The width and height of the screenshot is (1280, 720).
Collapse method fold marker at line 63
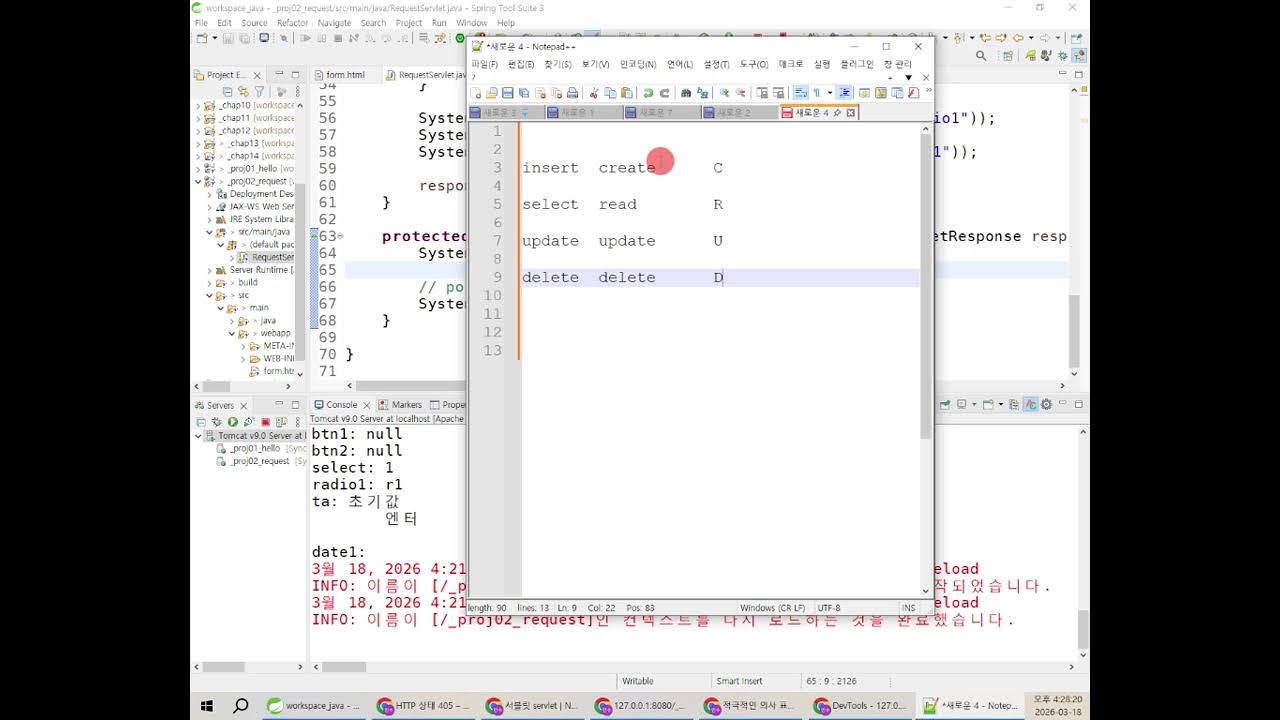(x=340, y=236)
